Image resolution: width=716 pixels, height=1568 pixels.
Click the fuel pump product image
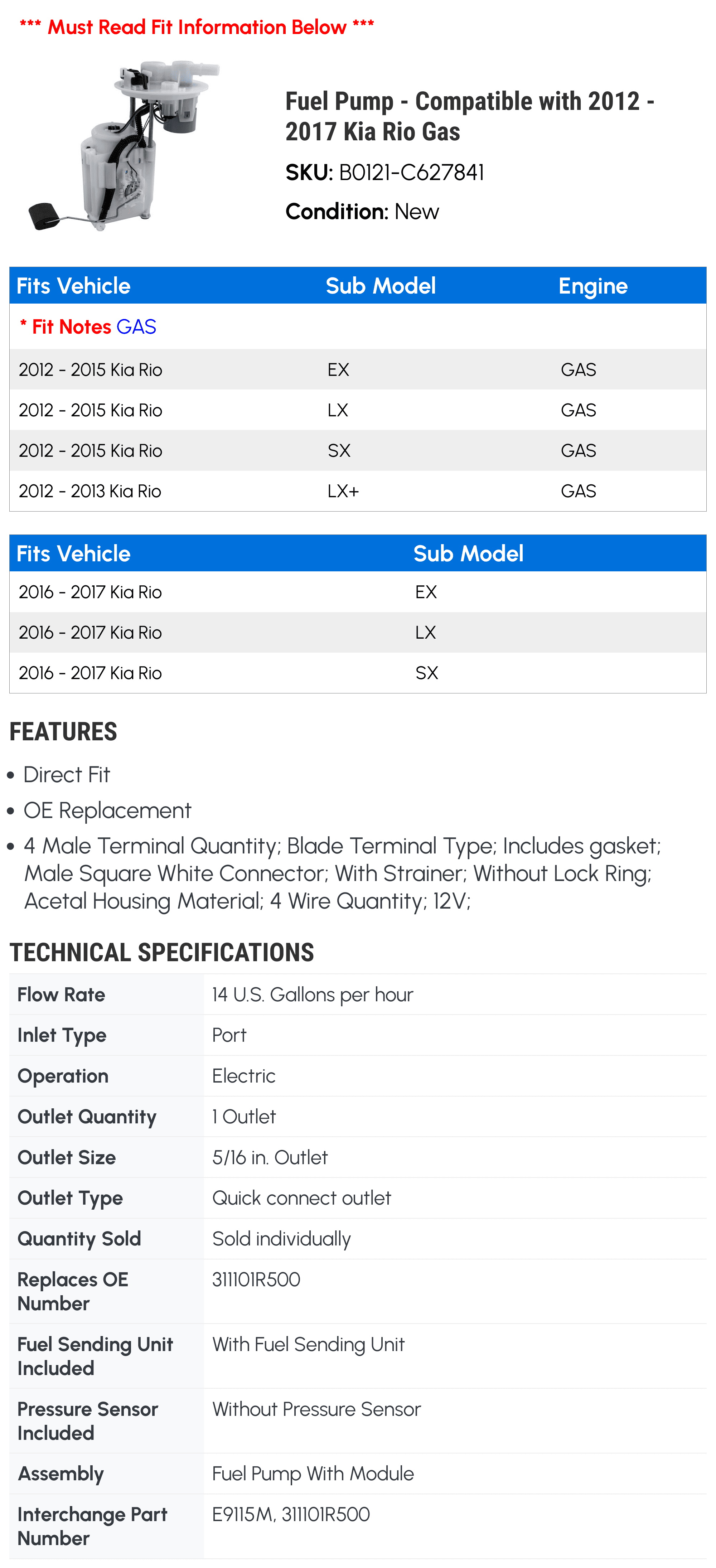pyautogui.click(x=124, y=146)
